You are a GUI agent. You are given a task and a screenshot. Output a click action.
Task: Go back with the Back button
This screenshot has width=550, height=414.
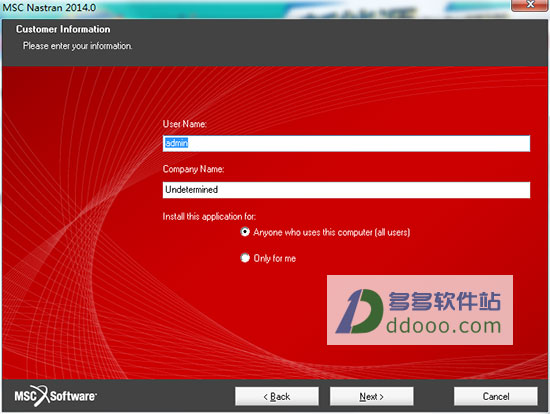[x=277, y=396]
